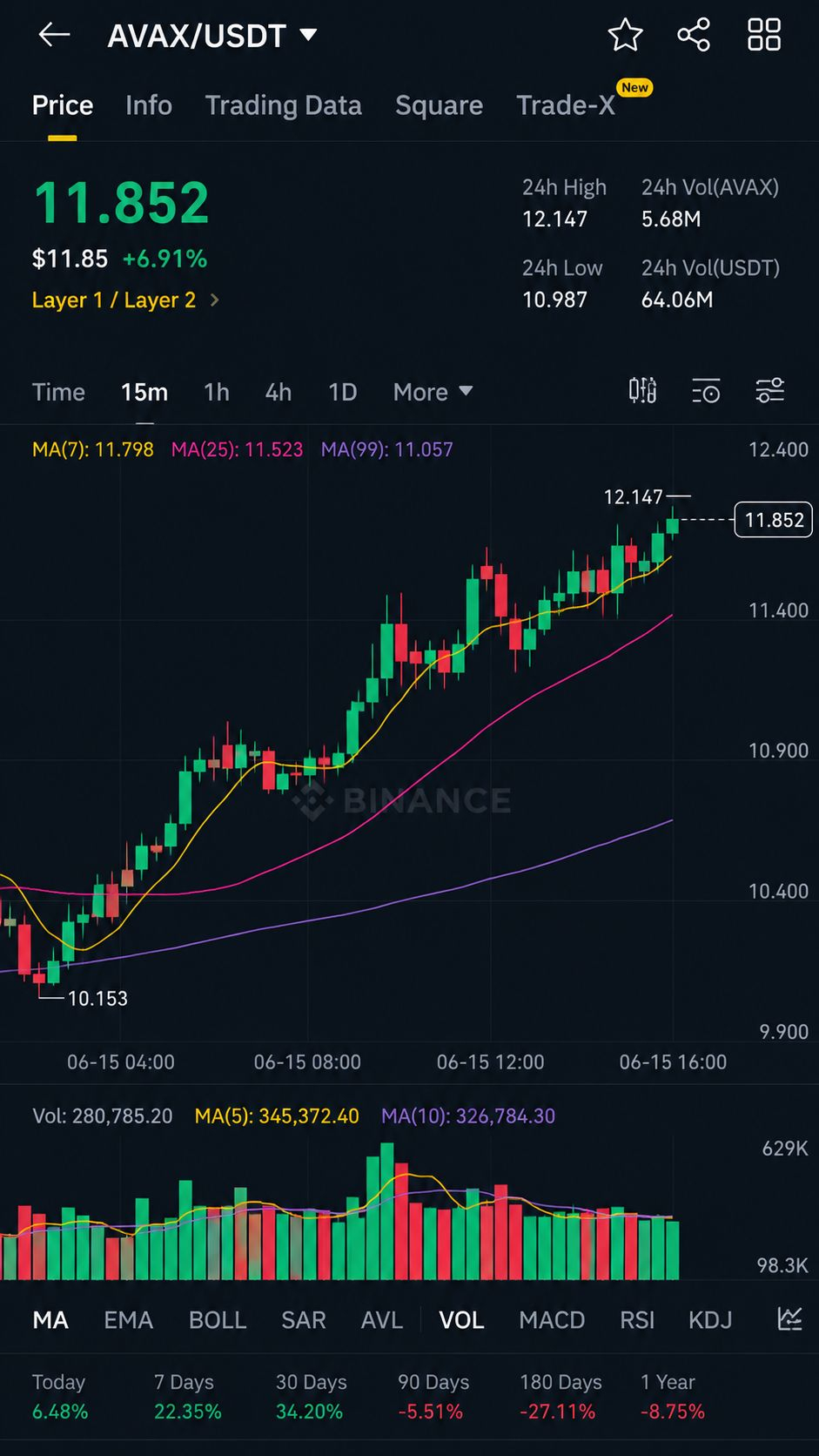Image resolution: width=819 pixels, height=1456 pixels.
Task: Tap the 12.147 high marker on chart
Action: point(634,496)
